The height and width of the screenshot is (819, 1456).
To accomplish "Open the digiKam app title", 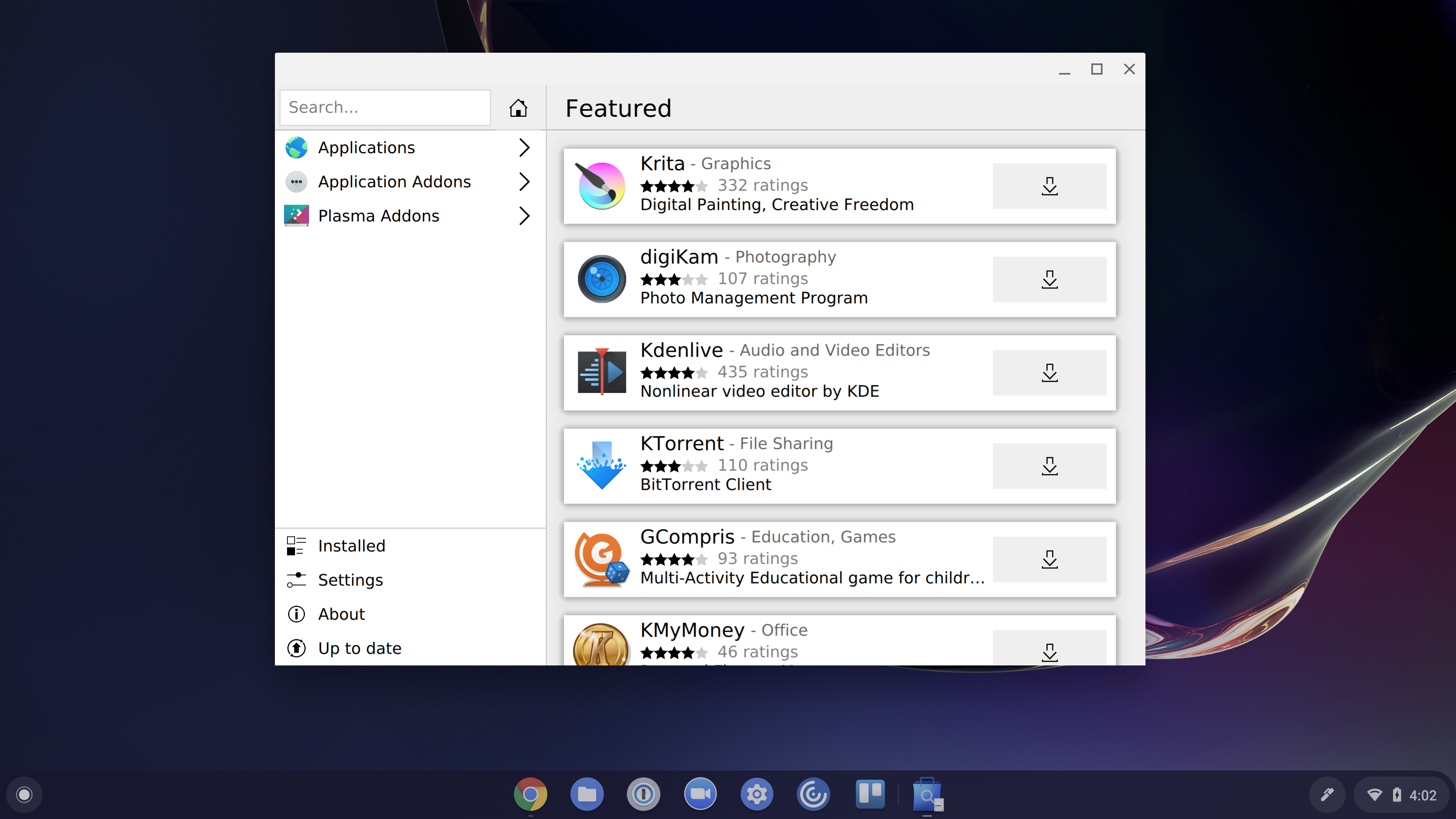I will pyautogui.click(x=679, y=257).
